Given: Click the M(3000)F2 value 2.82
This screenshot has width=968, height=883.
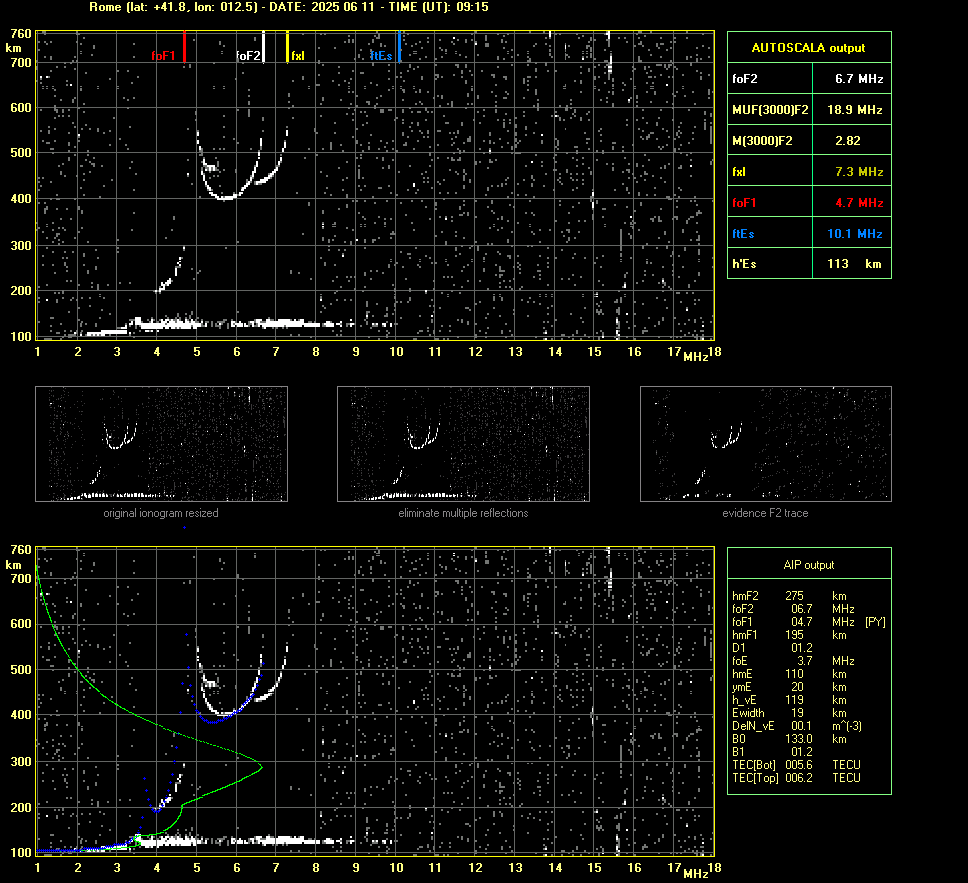Looking at the screenshot, I should pyautogui.click(x=848, y=141).
